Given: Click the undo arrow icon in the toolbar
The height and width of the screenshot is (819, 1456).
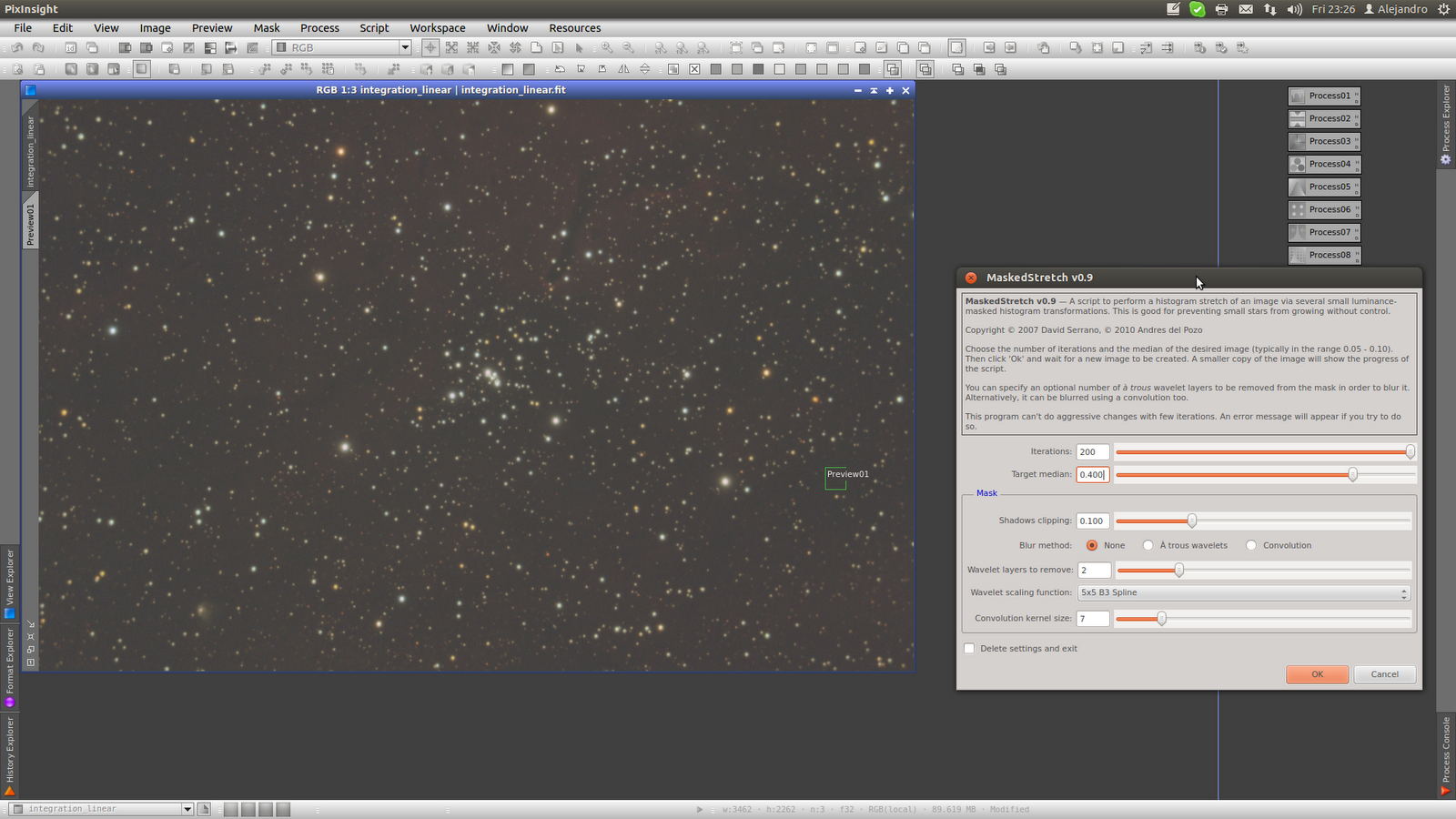Looking at the screenshot, I should coord(17,47).
